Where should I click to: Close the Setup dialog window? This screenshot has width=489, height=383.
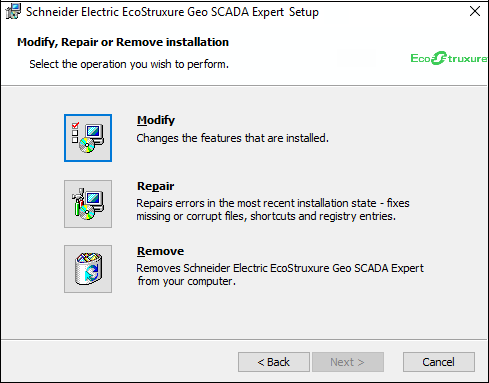[x=475, y=11]
